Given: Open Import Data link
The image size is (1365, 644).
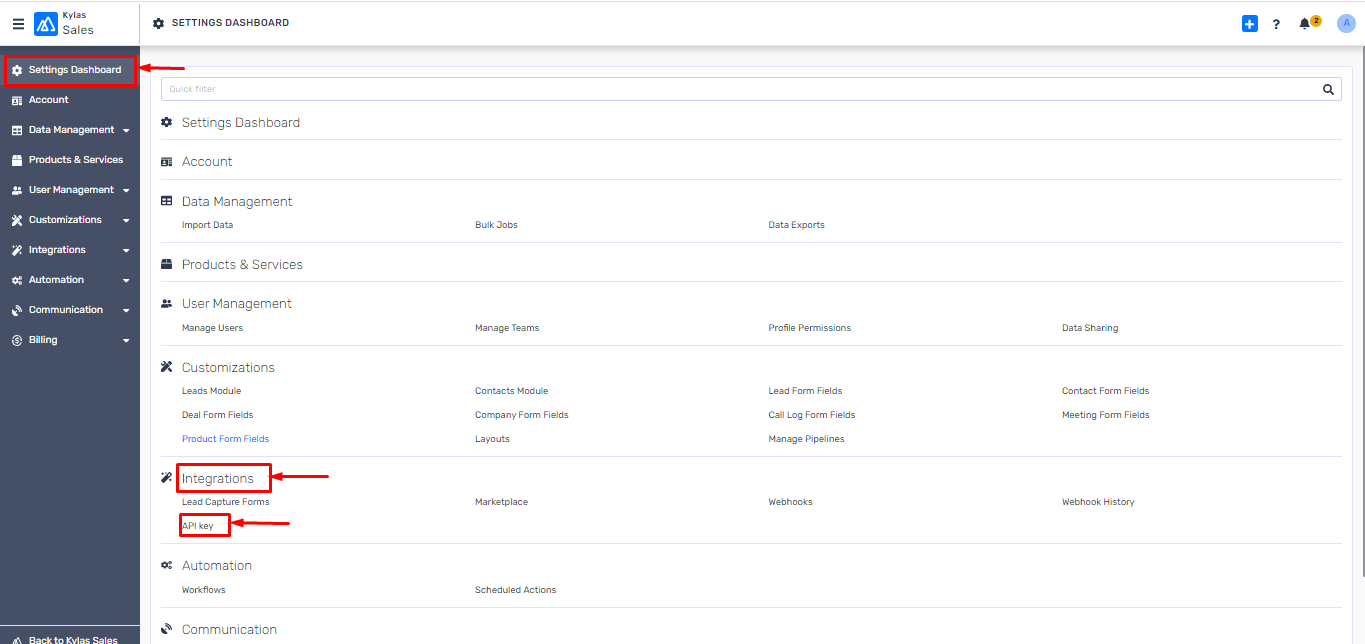Looking at the screenshot, I should (207, 225).
